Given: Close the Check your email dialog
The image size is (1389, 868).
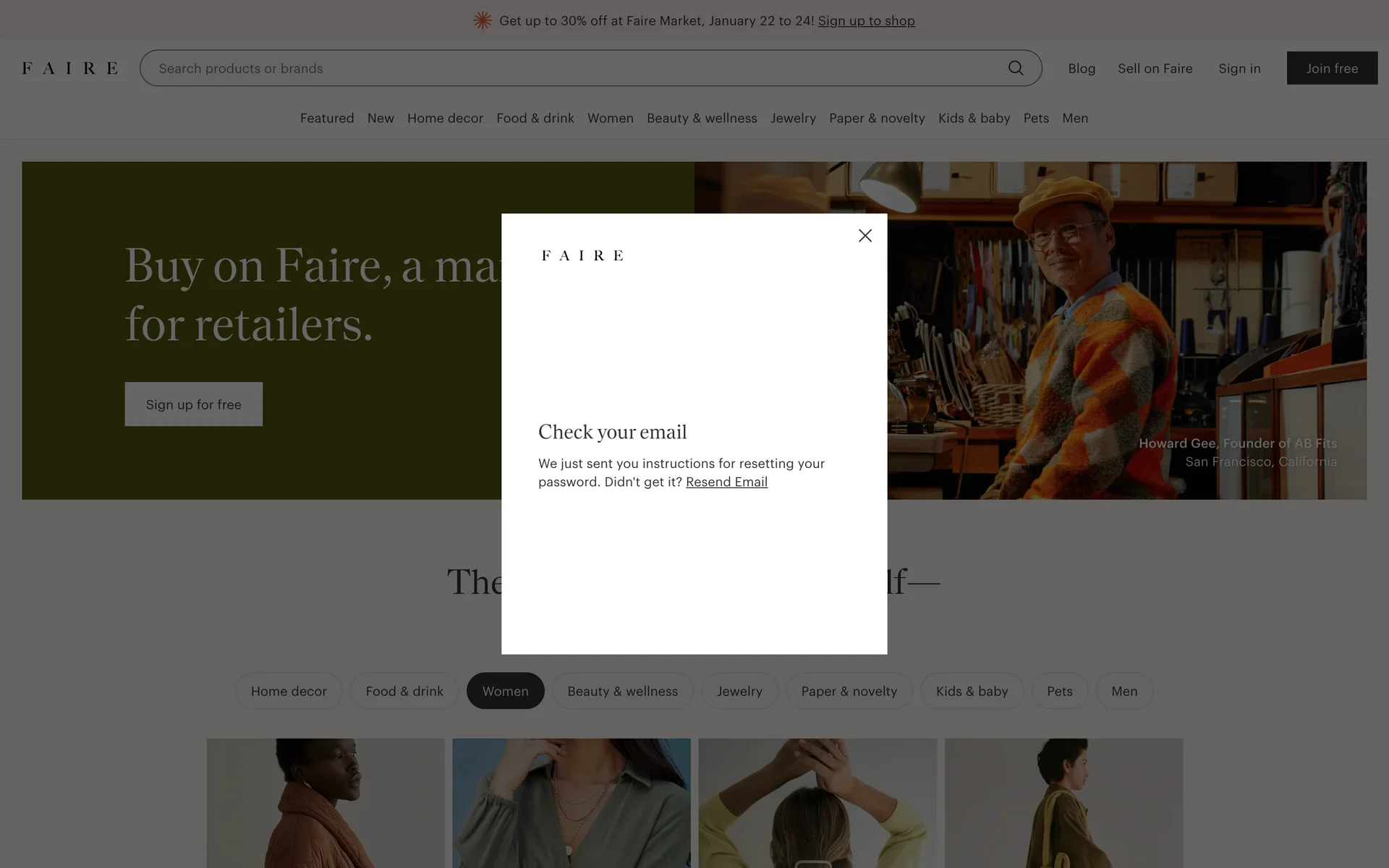Looking at the screenshot, I should pos(865,236).
